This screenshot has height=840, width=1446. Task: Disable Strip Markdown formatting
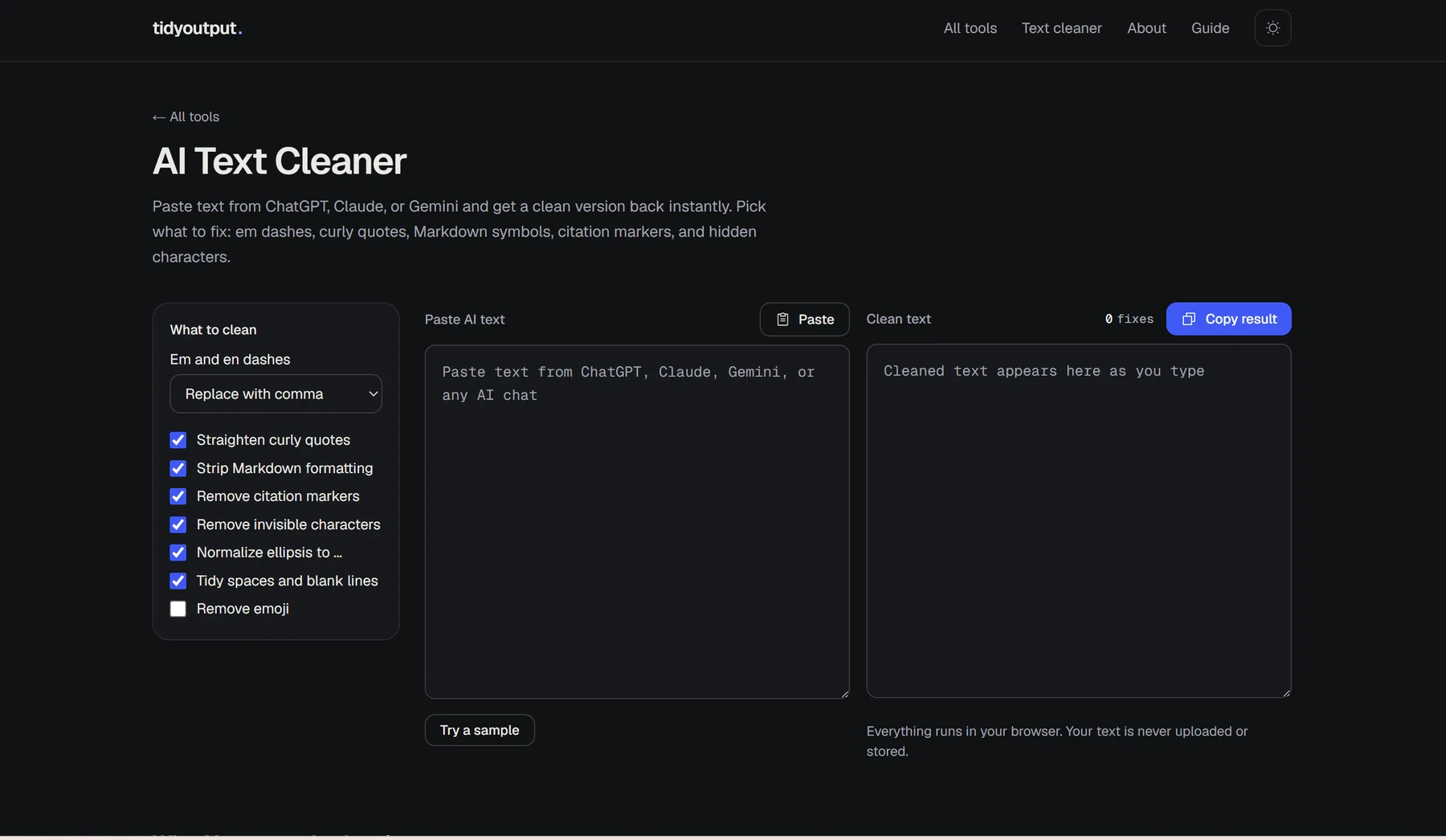click(178, 468)
